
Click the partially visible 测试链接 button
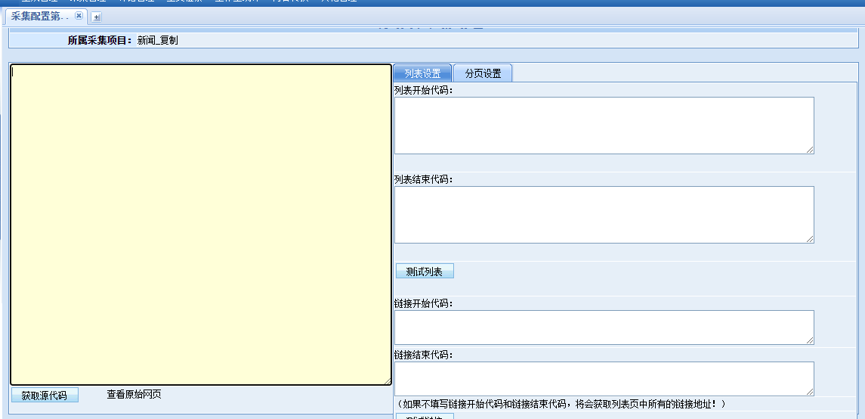pos(425,415)
